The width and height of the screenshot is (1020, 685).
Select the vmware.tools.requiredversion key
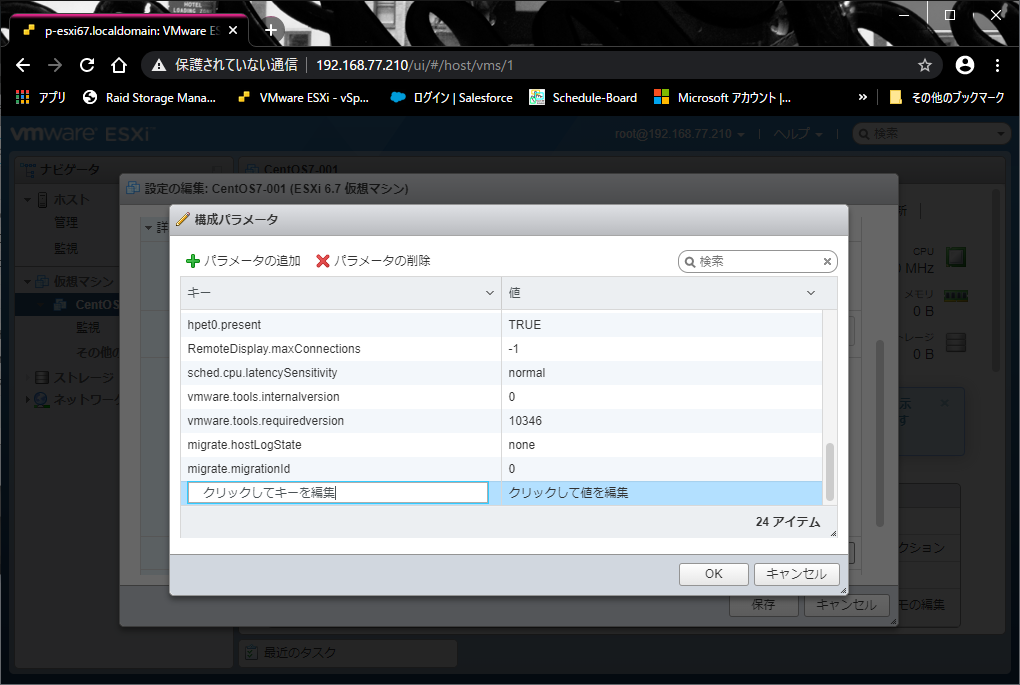[x=265, y=421]
